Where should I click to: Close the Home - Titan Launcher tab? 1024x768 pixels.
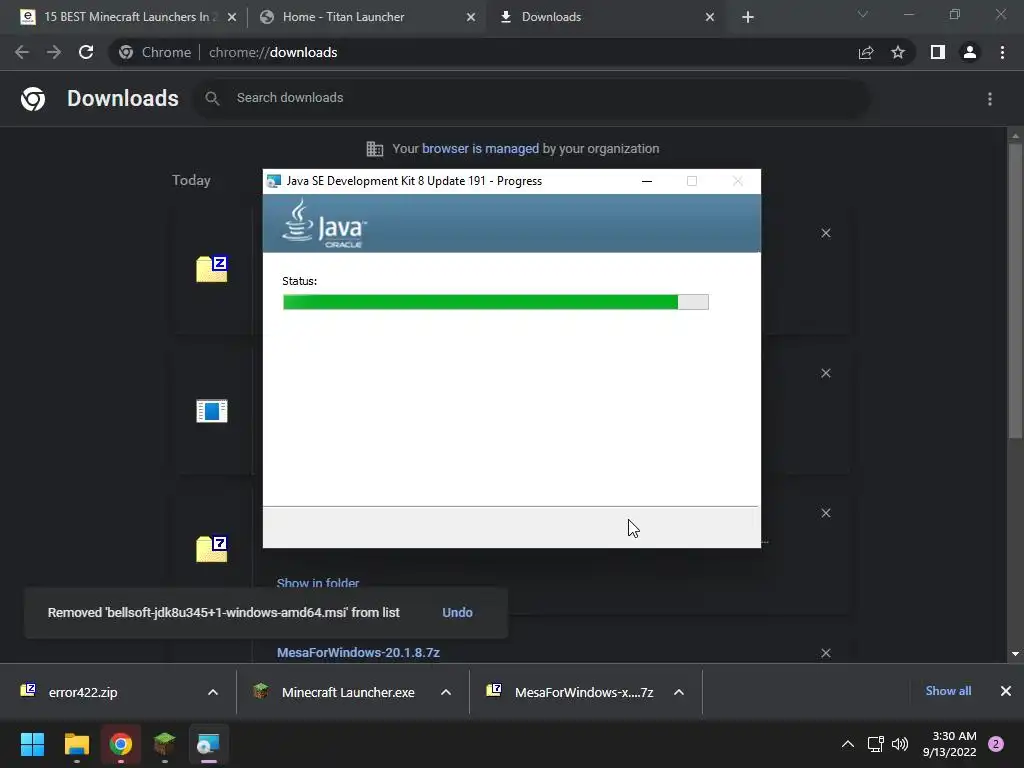coord(471,18)
